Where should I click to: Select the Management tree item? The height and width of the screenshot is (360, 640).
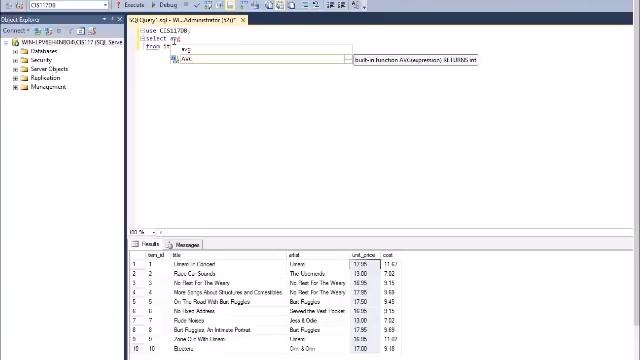(x=48, y=87)
